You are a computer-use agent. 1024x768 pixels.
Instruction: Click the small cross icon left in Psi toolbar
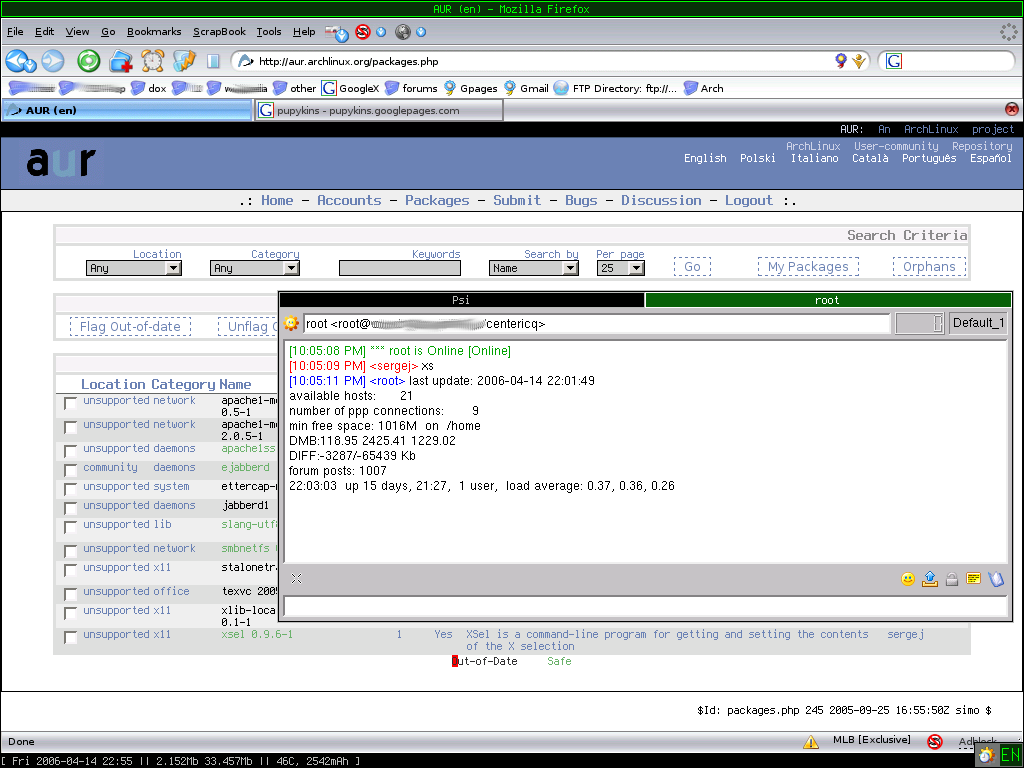[x=296, y=579]
